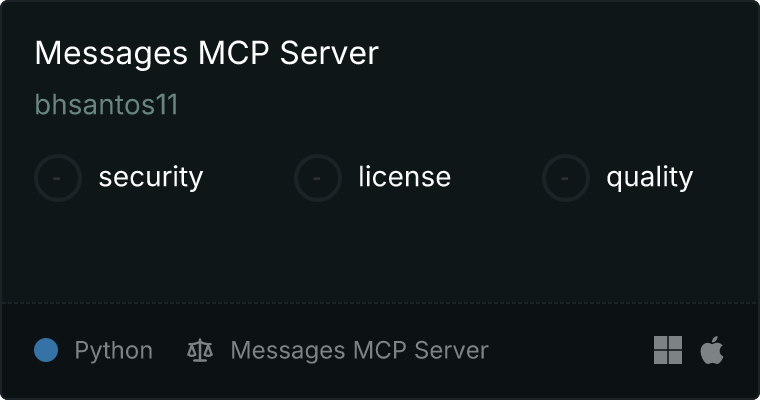Image resolution: width=760 pixels, height=400 pixels.
Task: Click the security label text
Action: 151,177
